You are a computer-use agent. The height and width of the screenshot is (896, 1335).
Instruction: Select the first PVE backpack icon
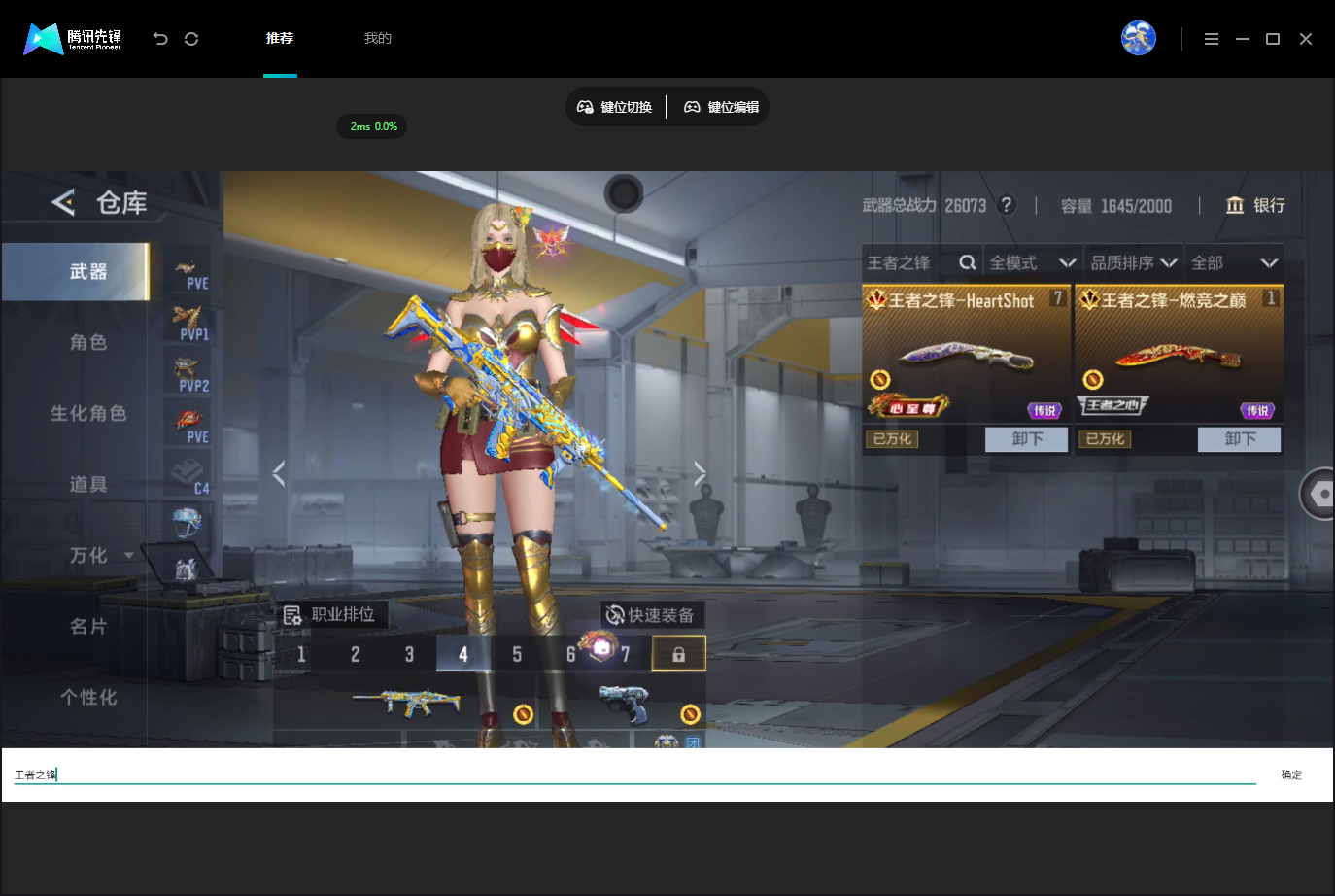[188, 270]
